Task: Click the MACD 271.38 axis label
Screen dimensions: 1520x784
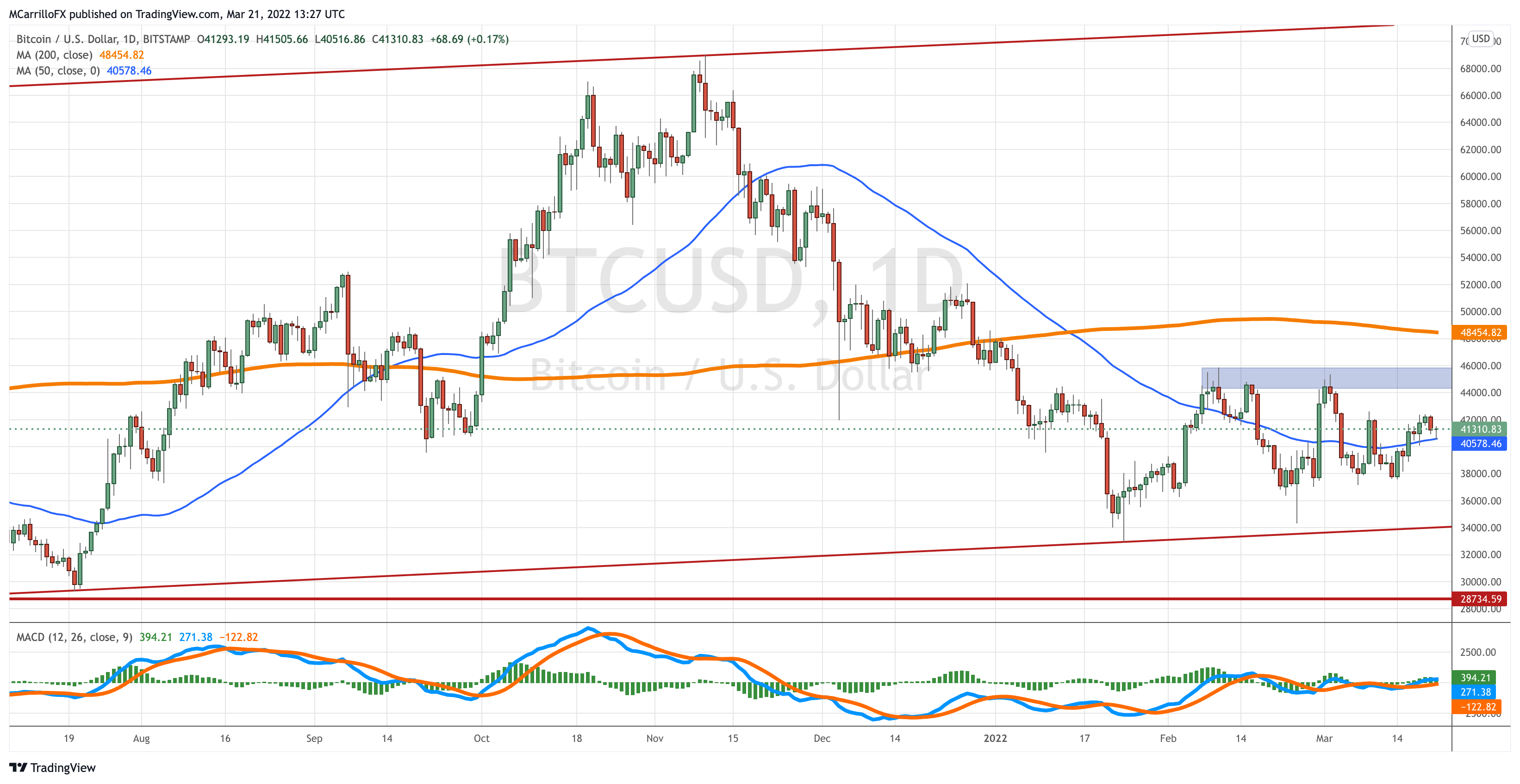Action: pyautogui.click(x=1475, y=692)
